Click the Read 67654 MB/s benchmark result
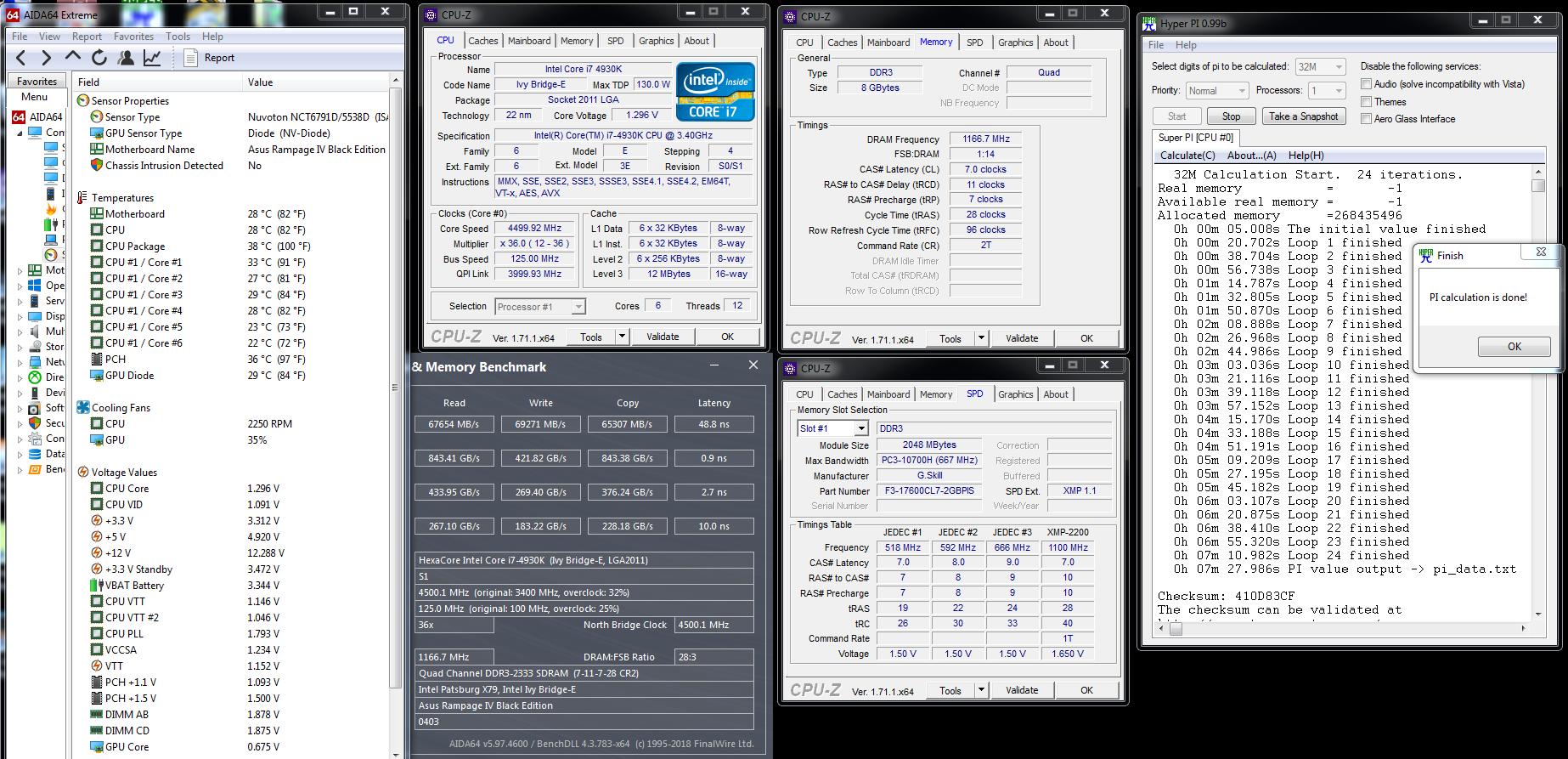 (454, 424)
